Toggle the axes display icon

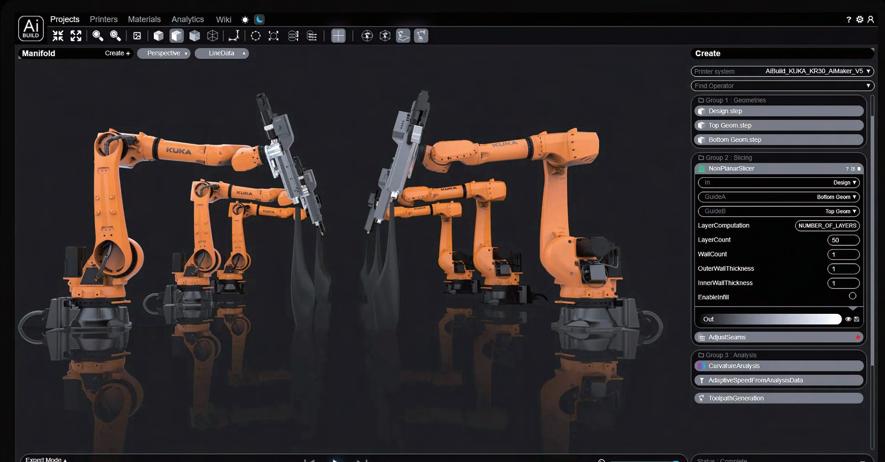[x=234, y=36]
